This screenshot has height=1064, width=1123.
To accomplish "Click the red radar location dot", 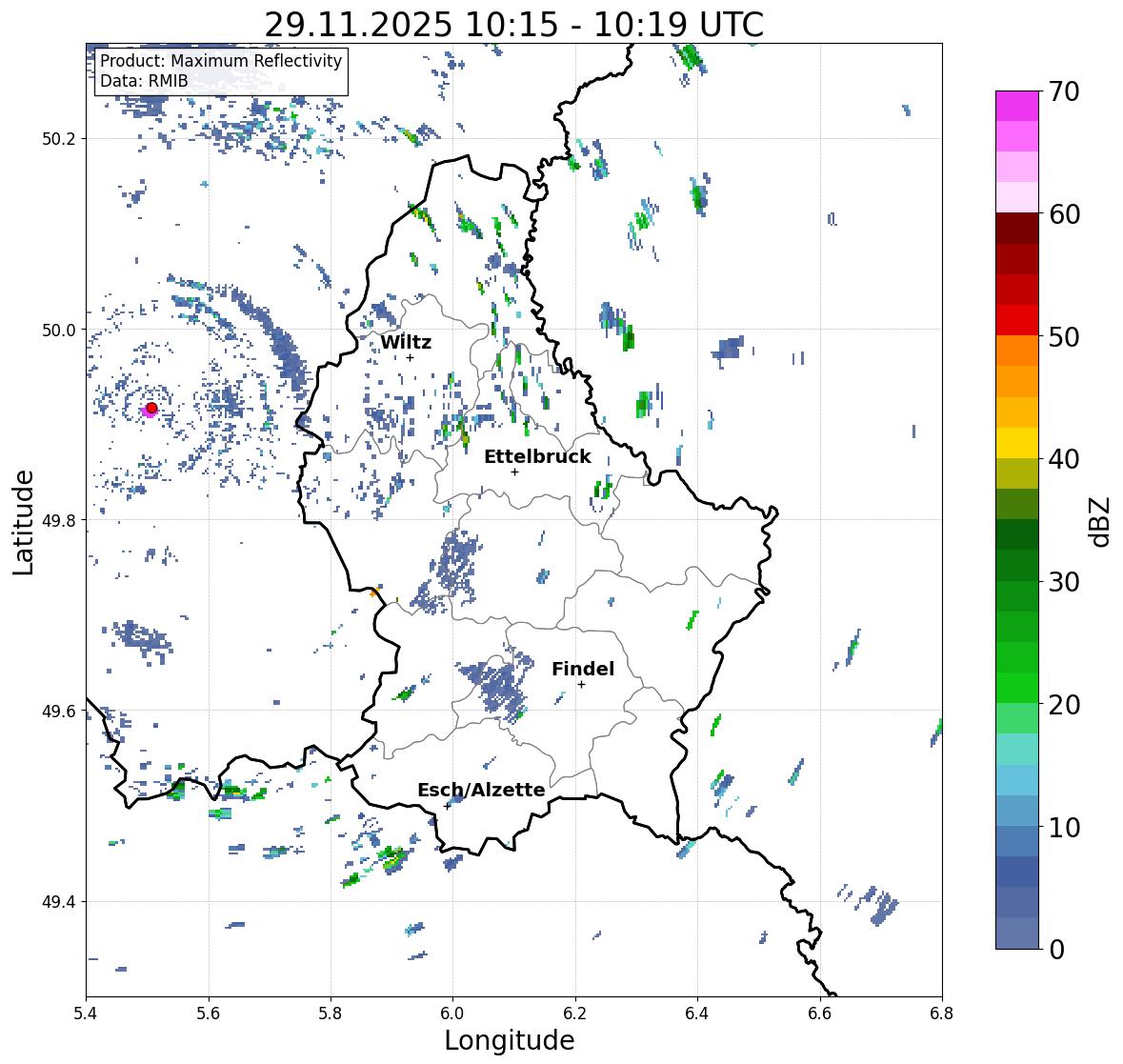I will point(151,408).
